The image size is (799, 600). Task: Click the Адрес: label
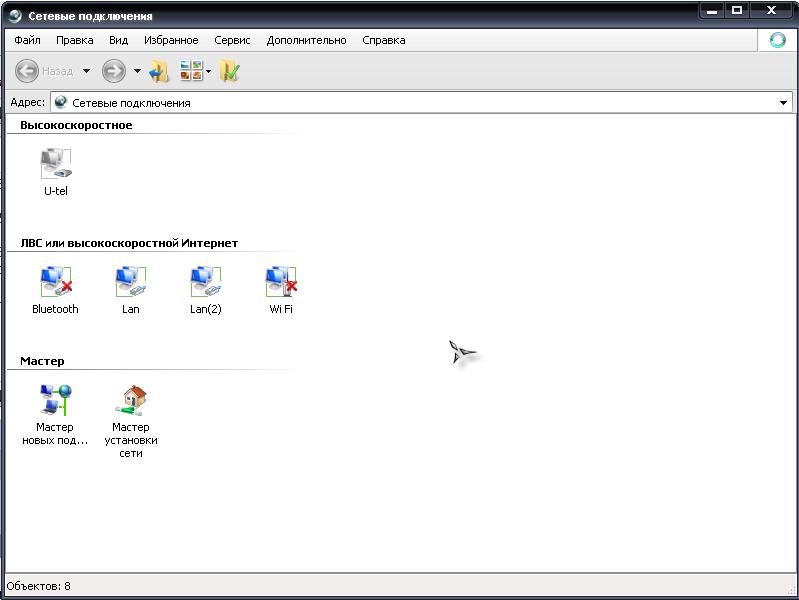(28, 102)
